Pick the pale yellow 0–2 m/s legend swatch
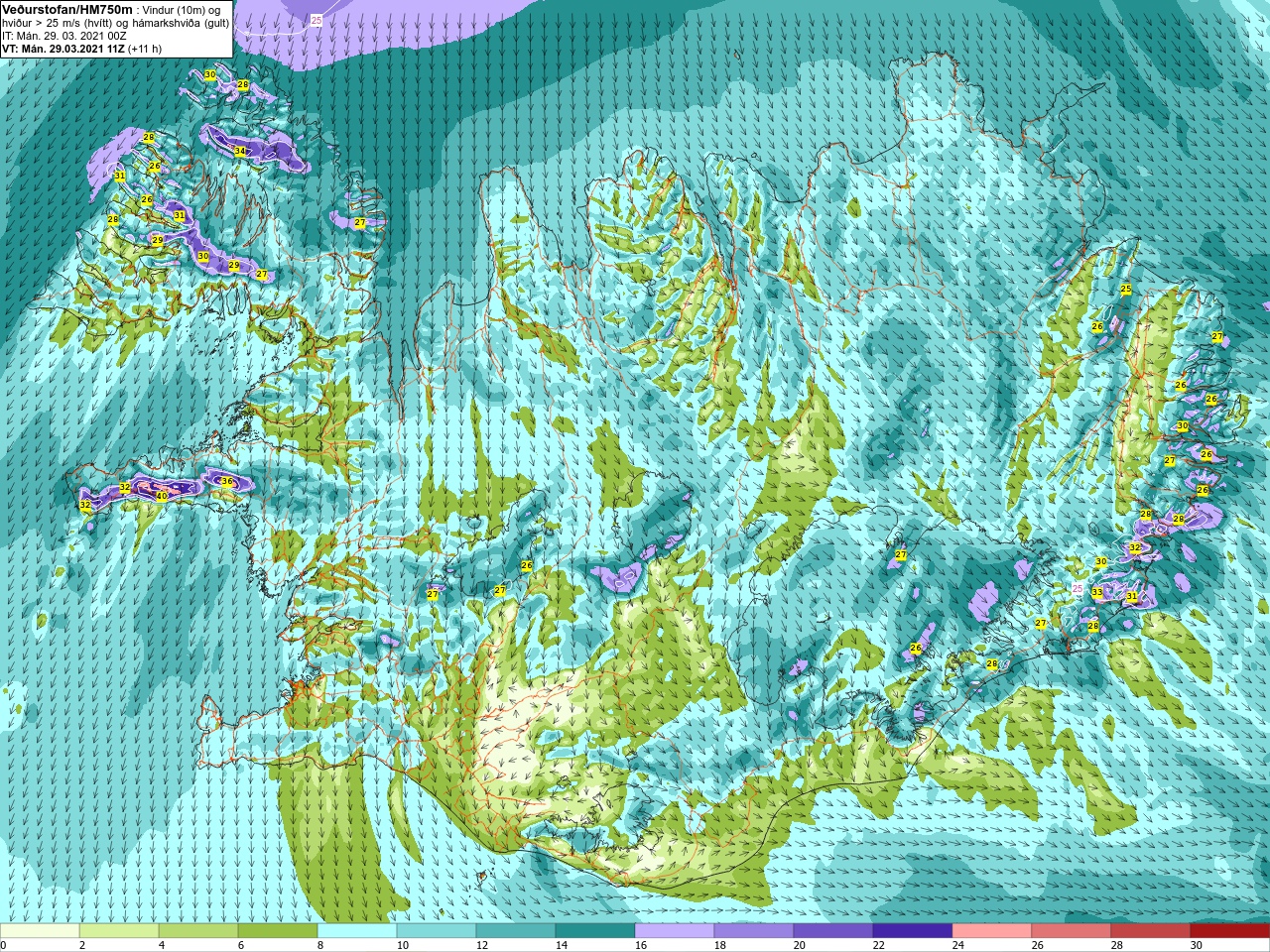The image size is (1270, 952). [x=40, y=930]
